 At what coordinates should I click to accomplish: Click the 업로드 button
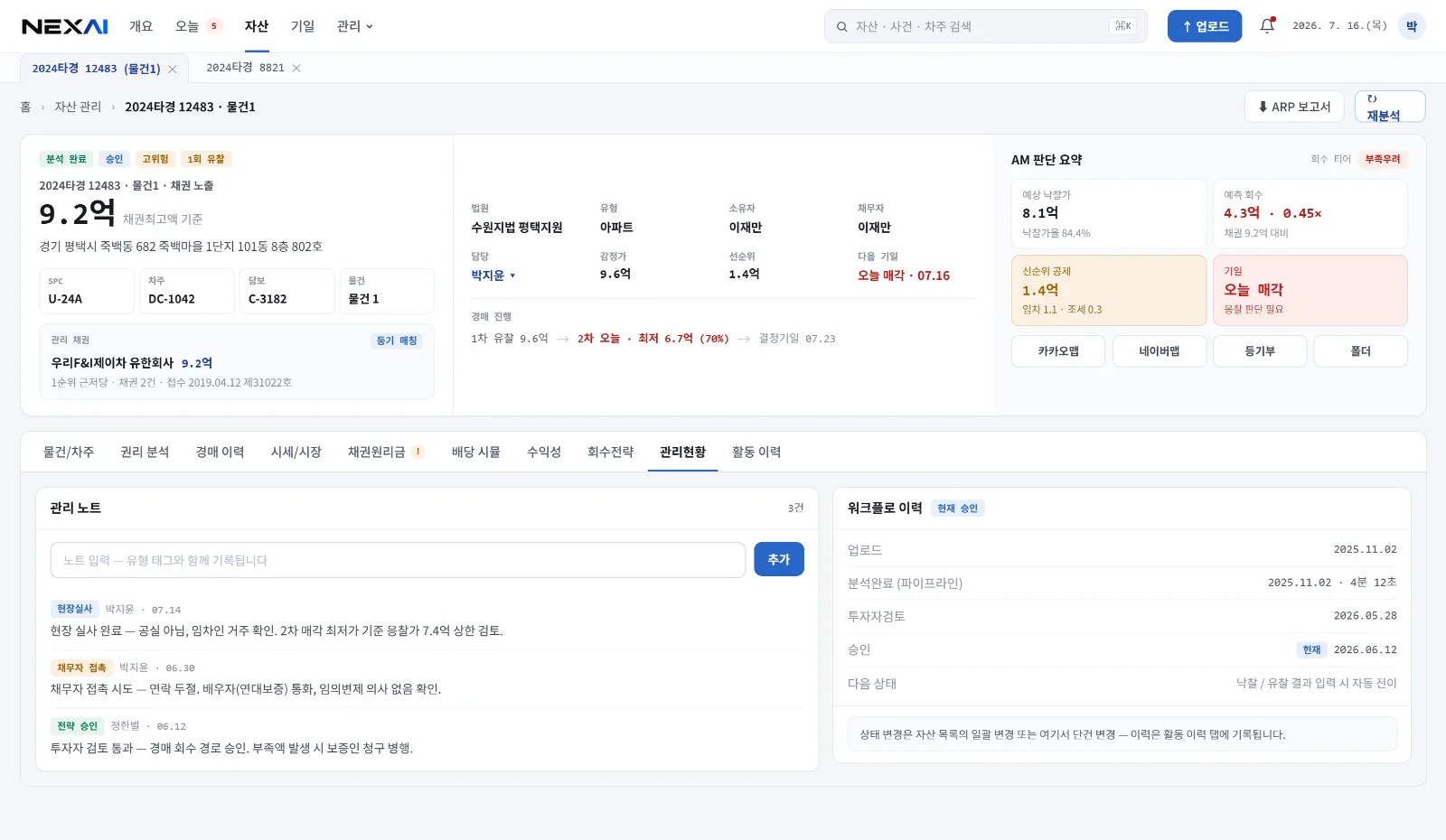point(1205,26)
